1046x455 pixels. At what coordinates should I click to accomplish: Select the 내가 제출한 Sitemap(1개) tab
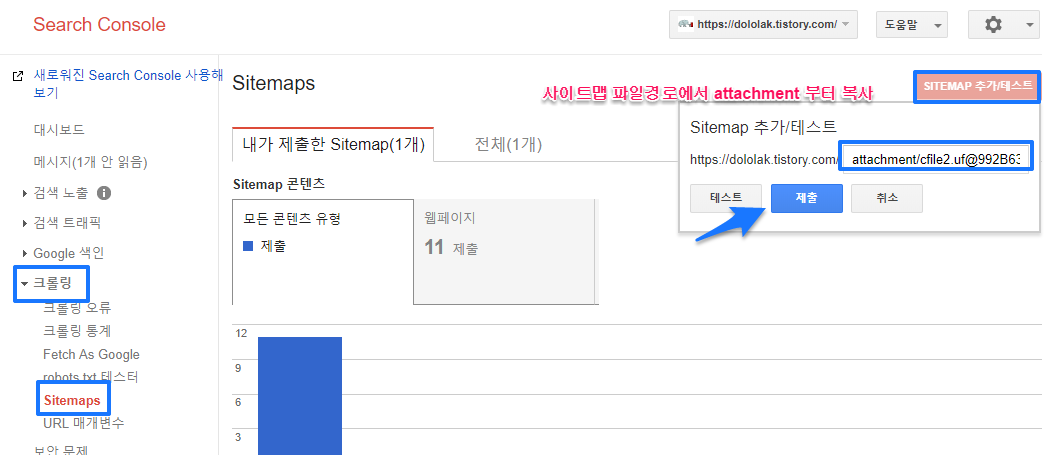click(x=334, y=145)
